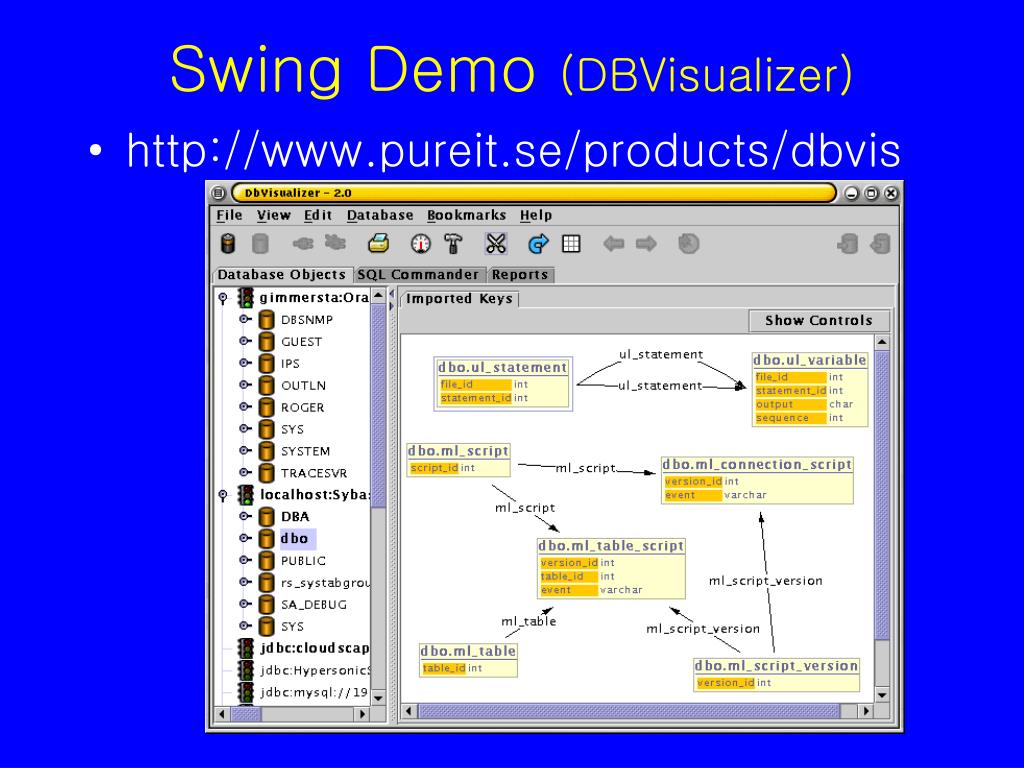
Task: Click the tree panel scroll left arrow
Action: tap(222, 714)
